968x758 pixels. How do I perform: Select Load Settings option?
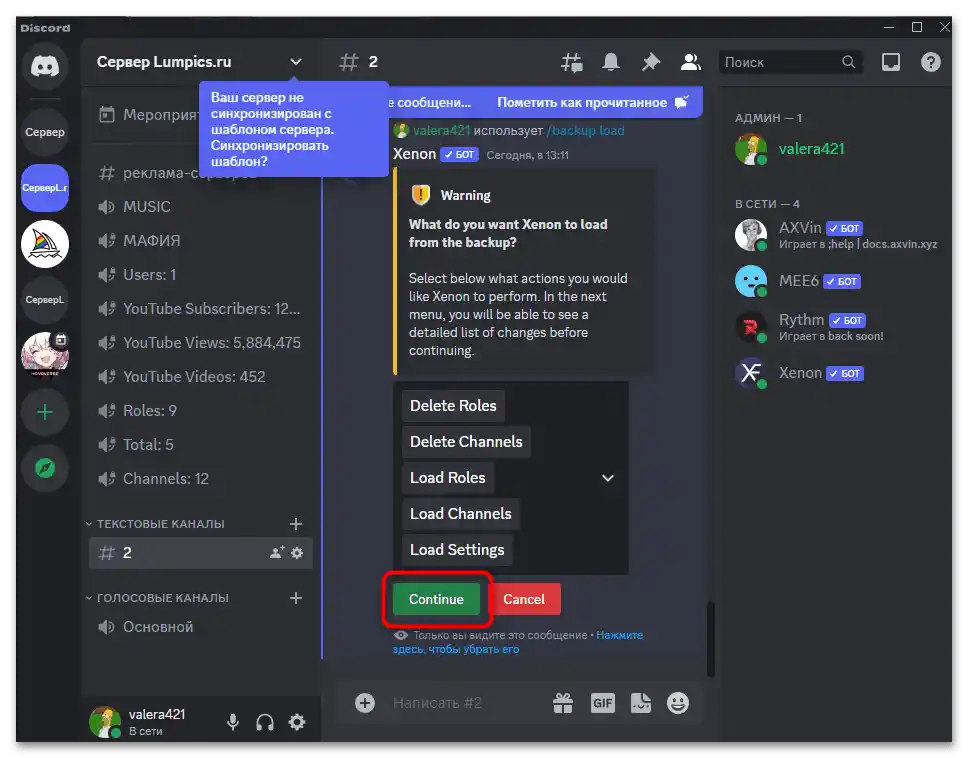pyautogui.click(x=457, y=549)
